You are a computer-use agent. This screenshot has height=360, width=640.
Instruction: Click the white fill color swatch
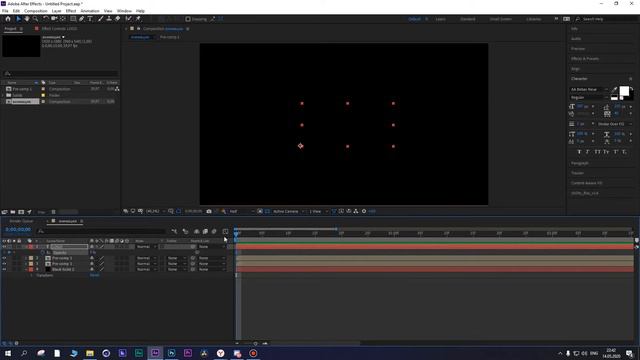(624, 91)
